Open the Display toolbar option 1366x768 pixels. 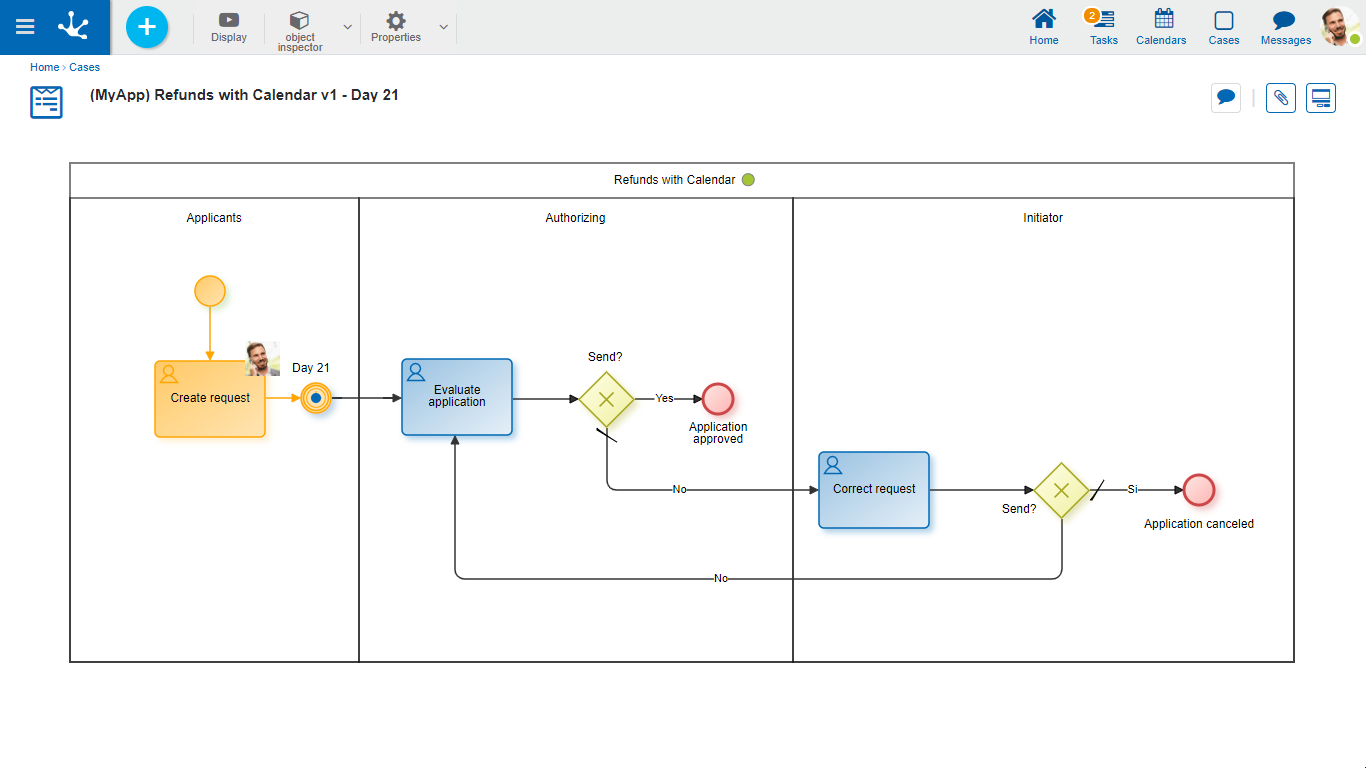(x=229, y=27)
